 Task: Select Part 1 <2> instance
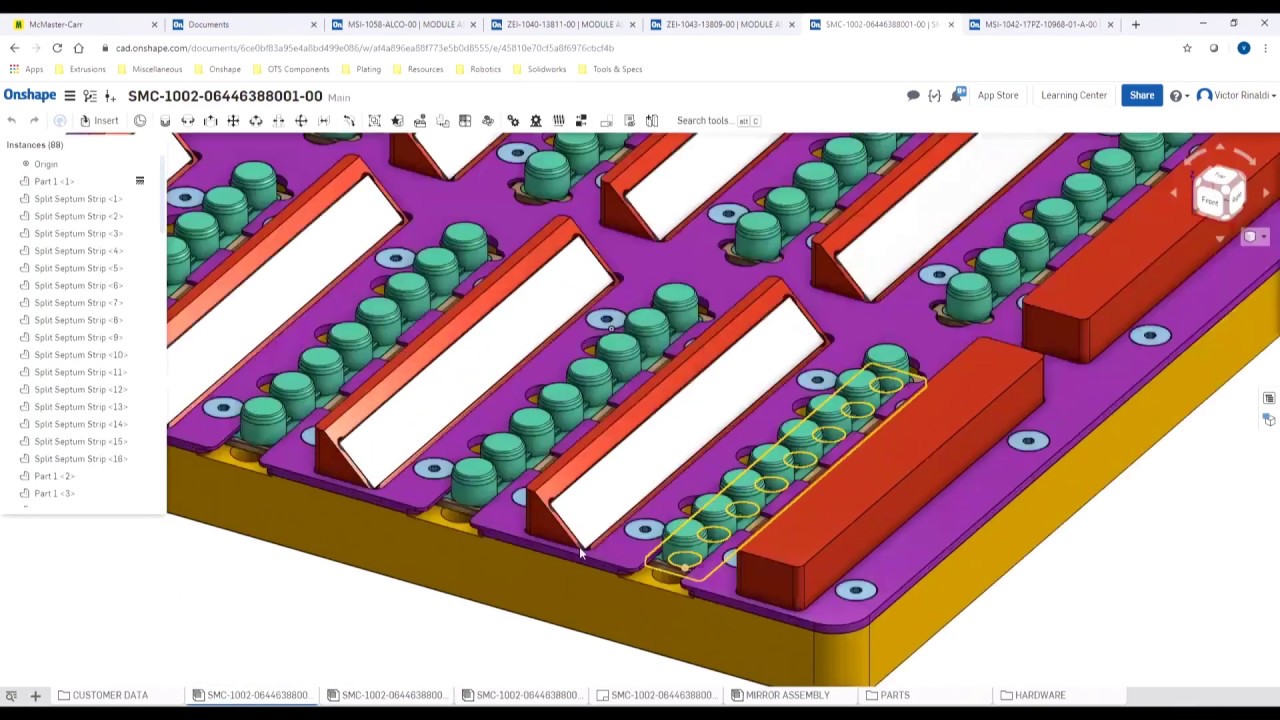[x=54, y=476]
